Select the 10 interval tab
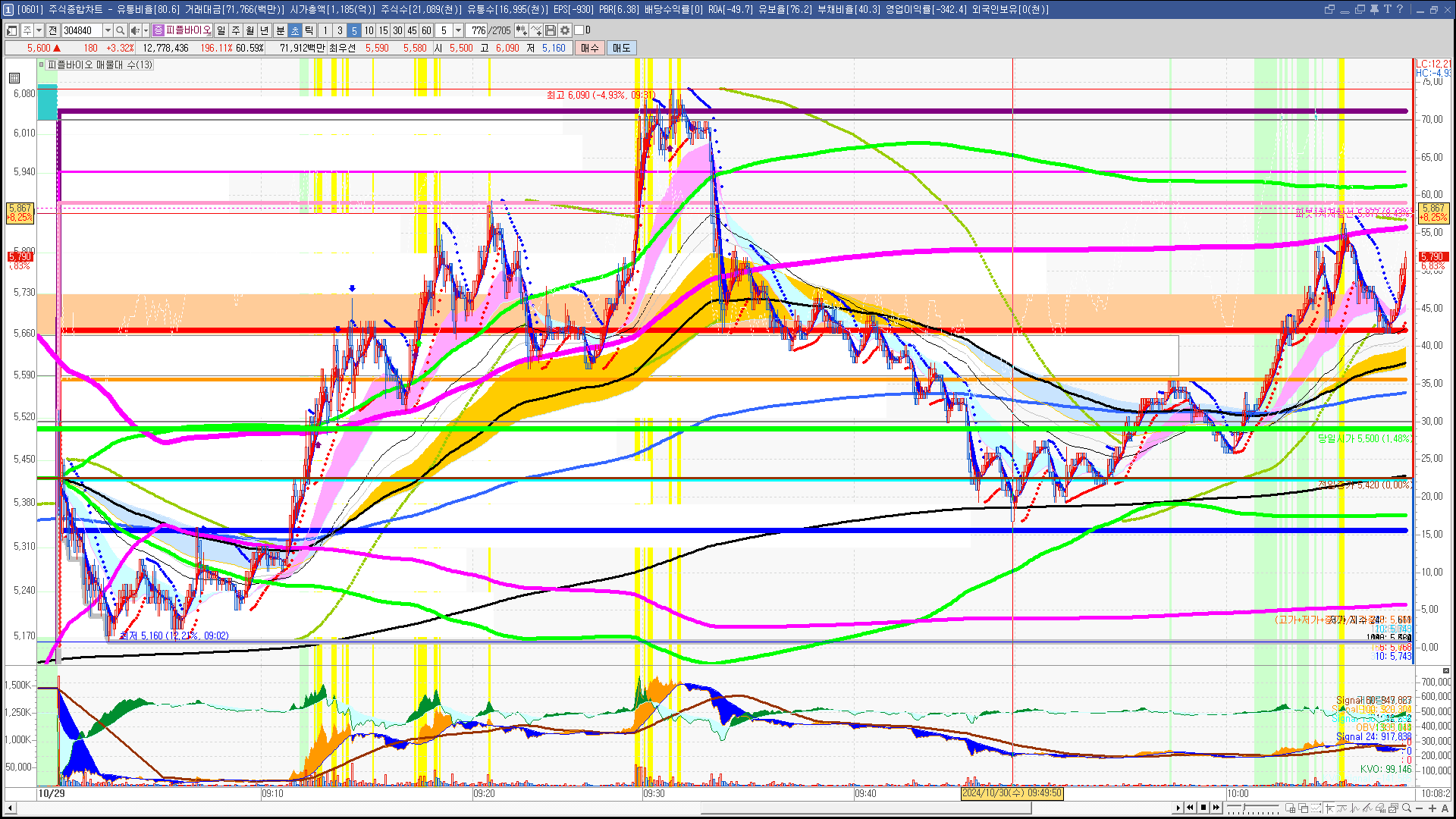This screenshot has width=1456, height=819. pyautogui.click(x=369, y=30)
